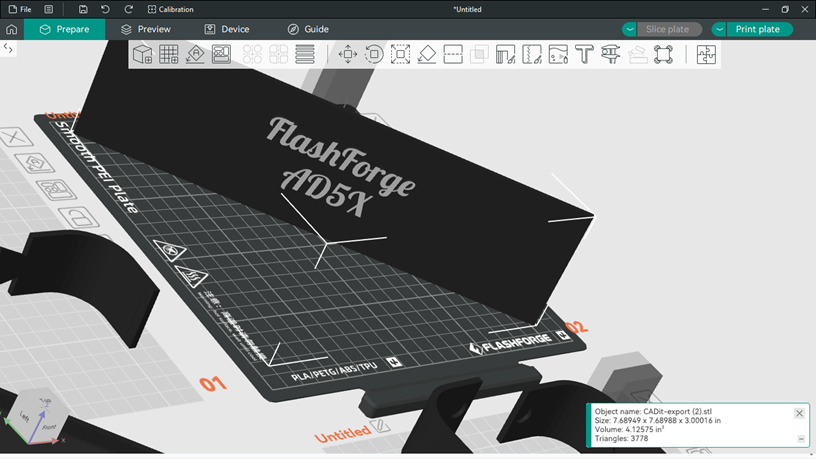
Task: Open the Measure caliper tool
Action: (x=611, y=54)
